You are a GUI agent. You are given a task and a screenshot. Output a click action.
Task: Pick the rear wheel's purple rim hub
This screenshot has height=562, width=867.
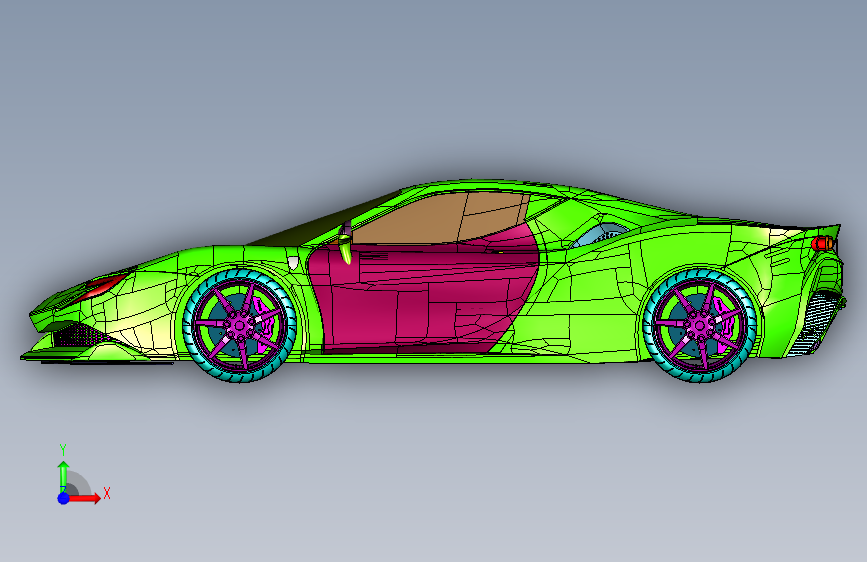tap(699, 325)
